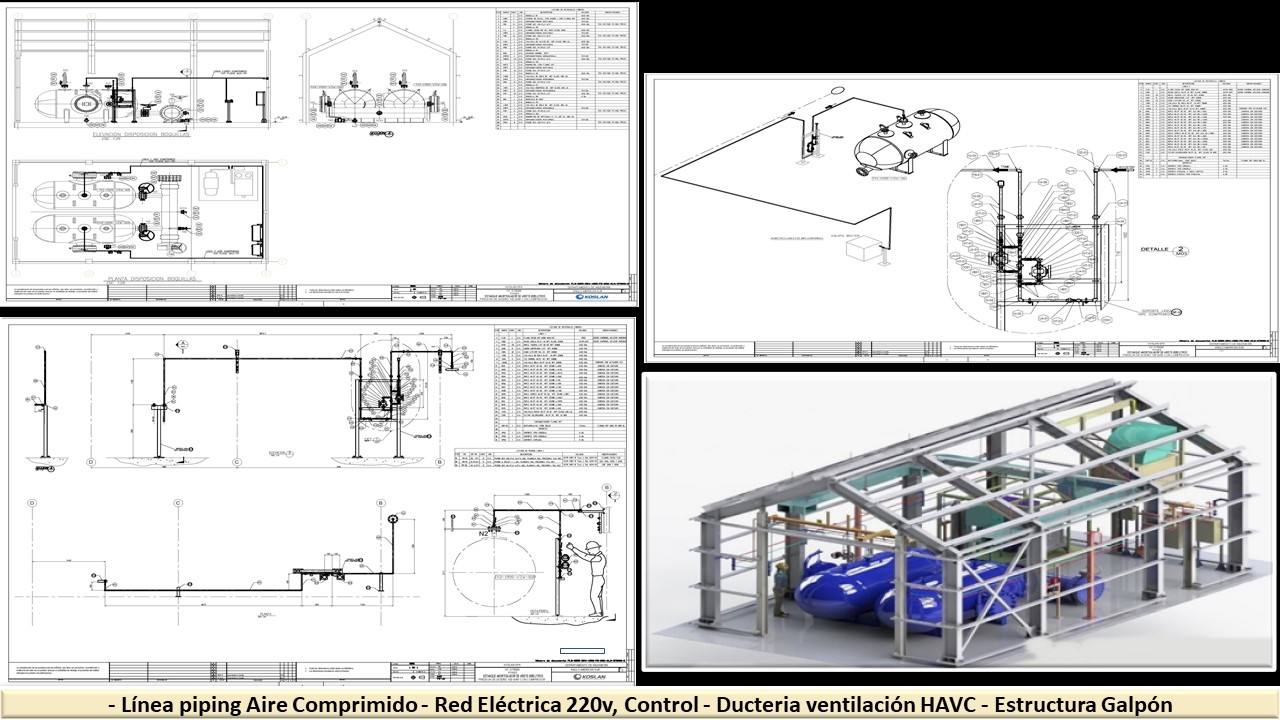
Task: Click the N2 nozzle label
Action: click(483, 534)
